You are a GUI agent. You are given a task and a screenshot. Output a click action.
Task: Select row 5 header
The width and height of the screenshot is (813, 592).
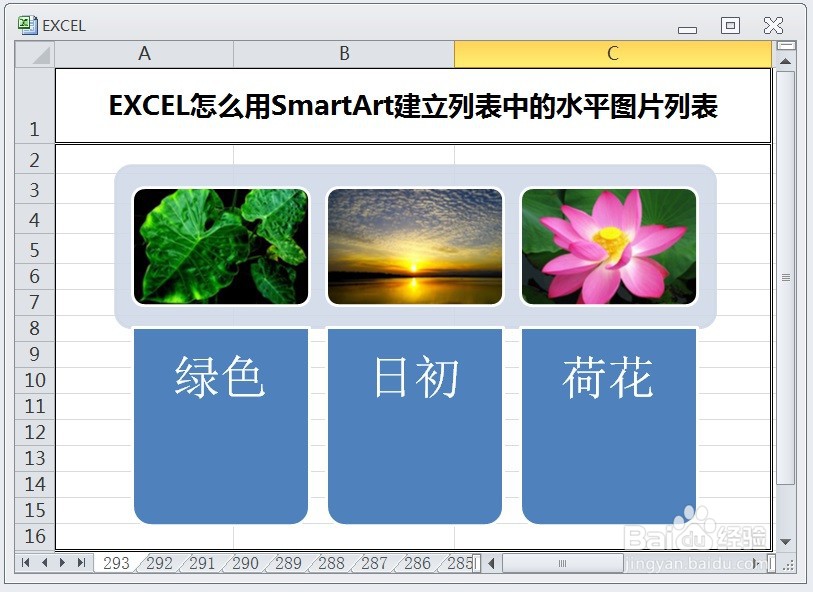pyautogui.click(x=34, y=249)
